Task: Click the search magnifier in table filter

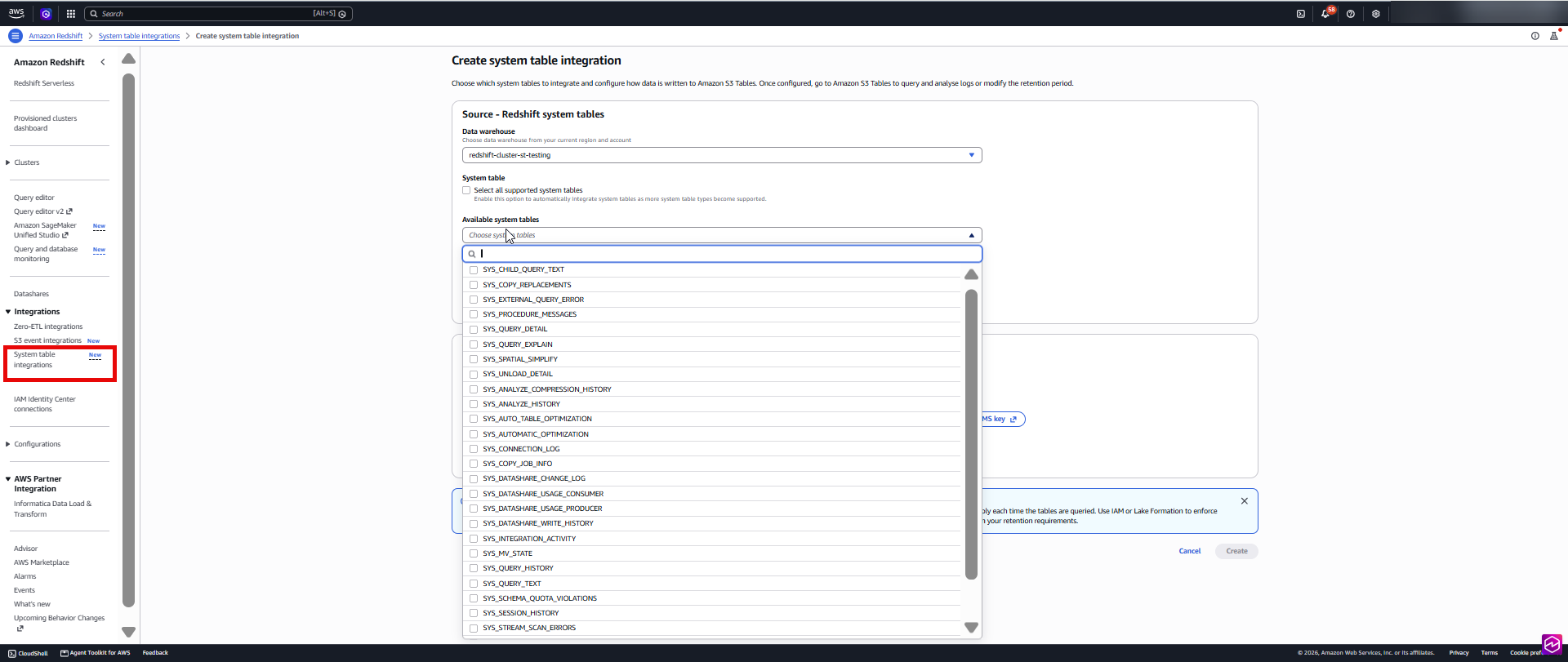Action: click(x=472, y=254)
